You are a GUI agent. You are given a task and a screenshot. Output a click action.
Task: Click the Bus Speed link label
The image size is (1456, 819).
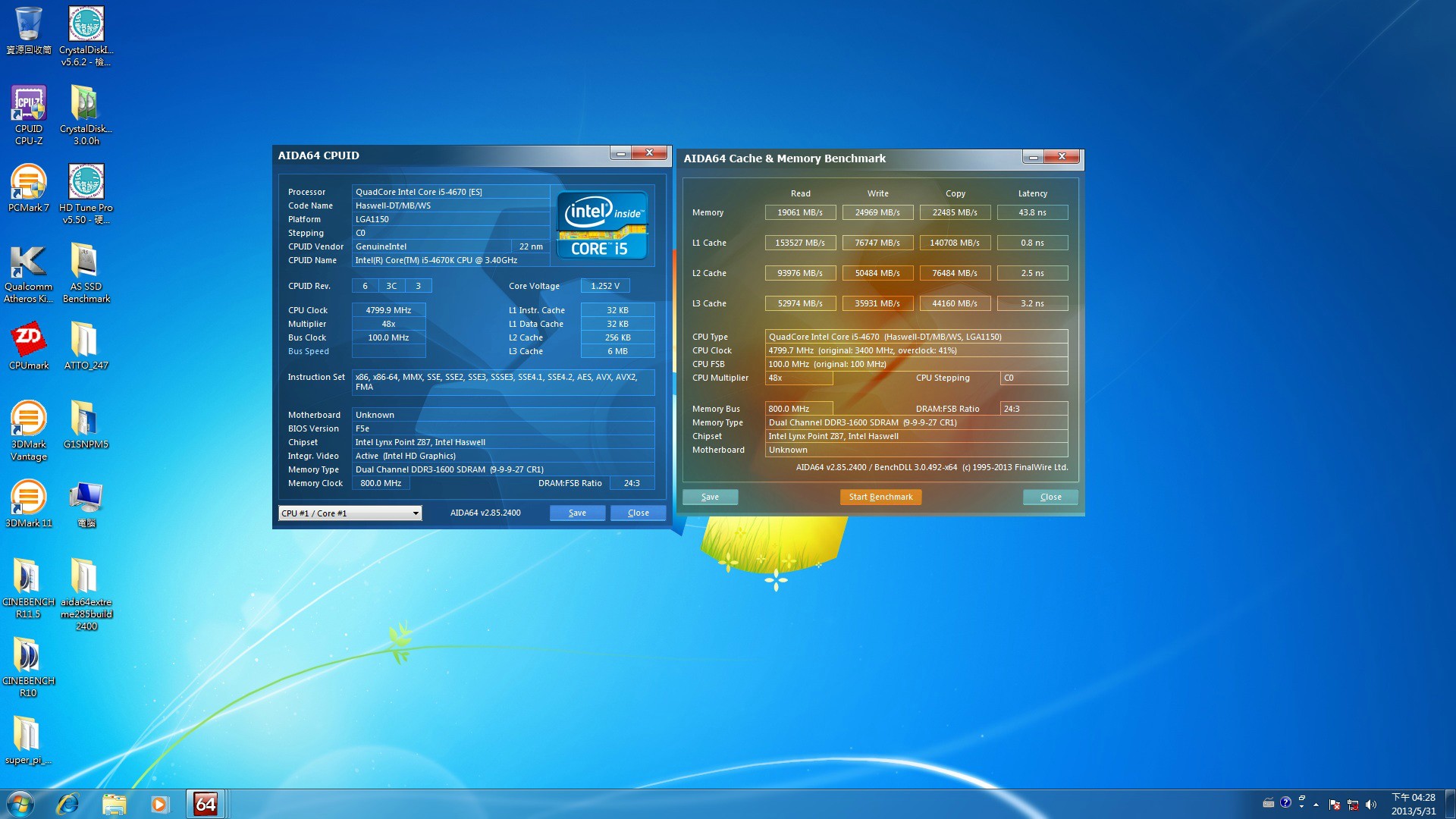309,352
